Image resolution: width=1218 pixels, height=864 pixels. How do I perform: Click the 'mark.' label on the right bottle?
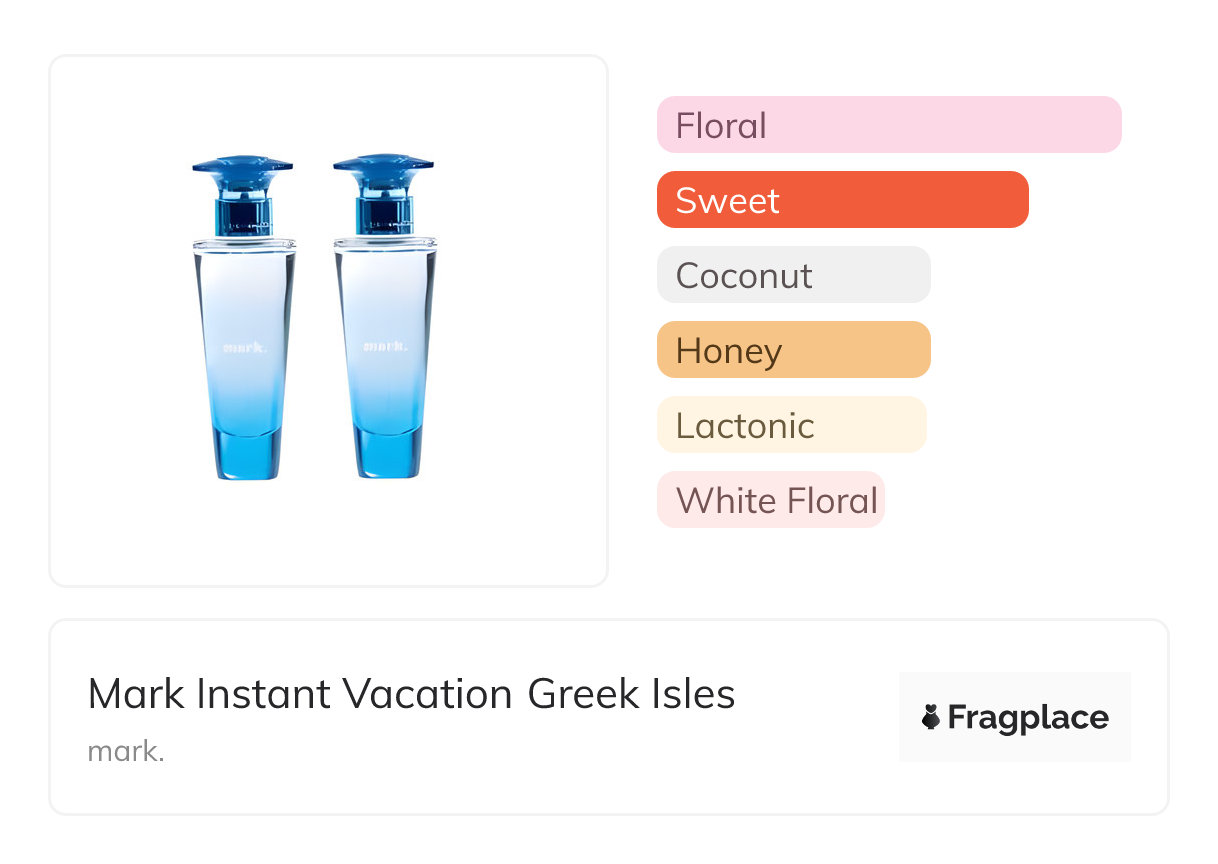[x=385, y=347]
